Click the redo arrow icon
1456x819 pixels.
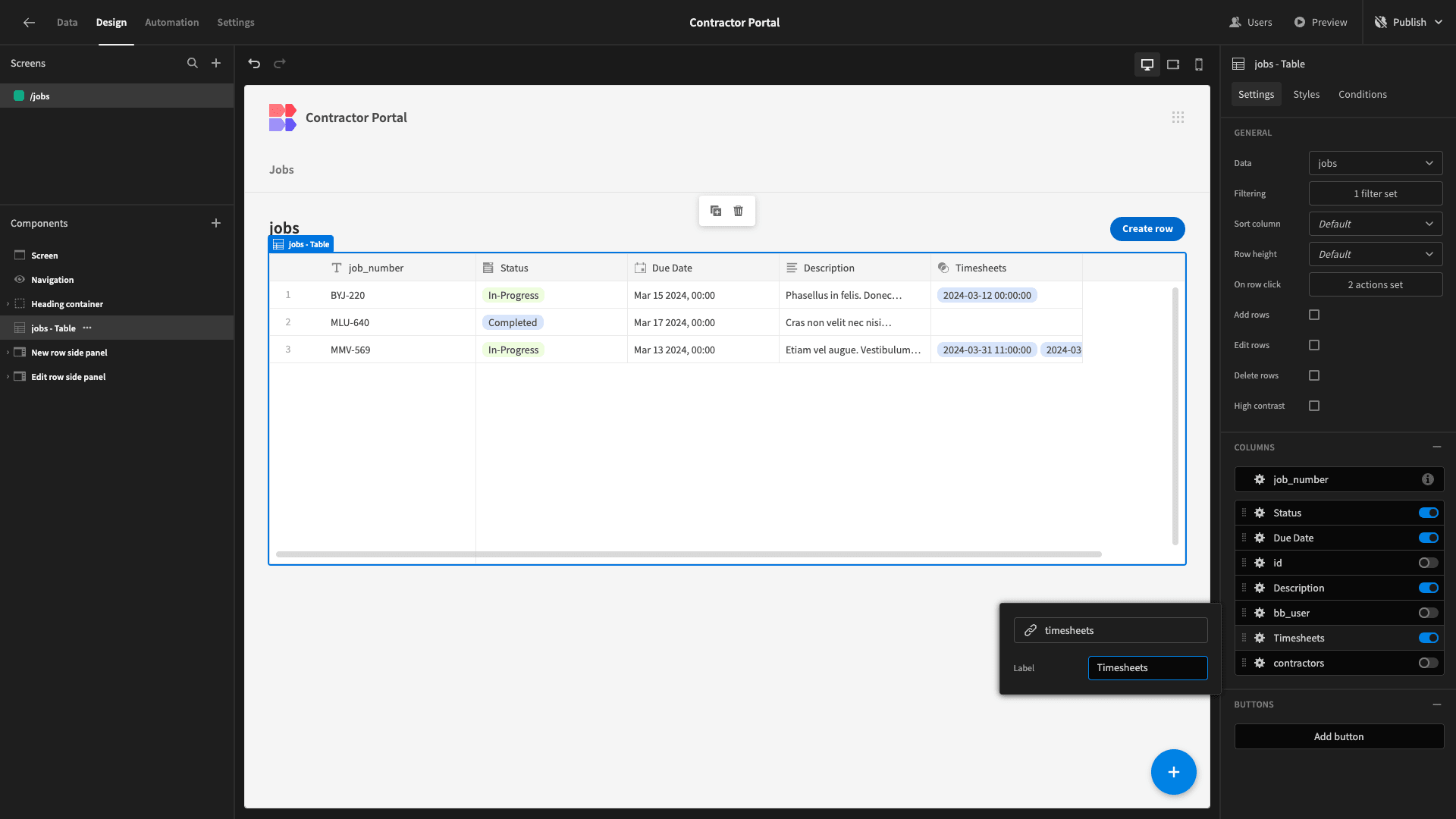click(280, 63)
